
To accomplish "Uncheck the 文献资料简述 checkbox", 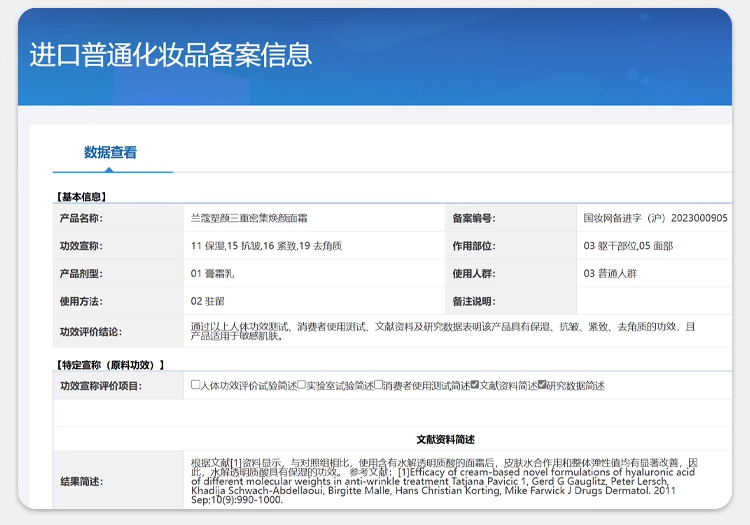I will coord(475,385).
